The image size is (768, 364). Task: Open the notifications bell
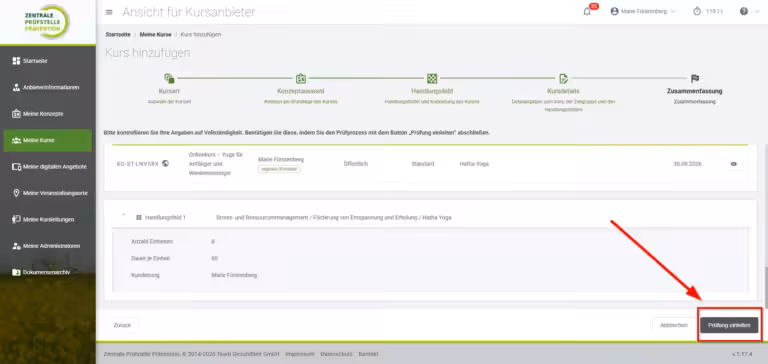point(587,12)
